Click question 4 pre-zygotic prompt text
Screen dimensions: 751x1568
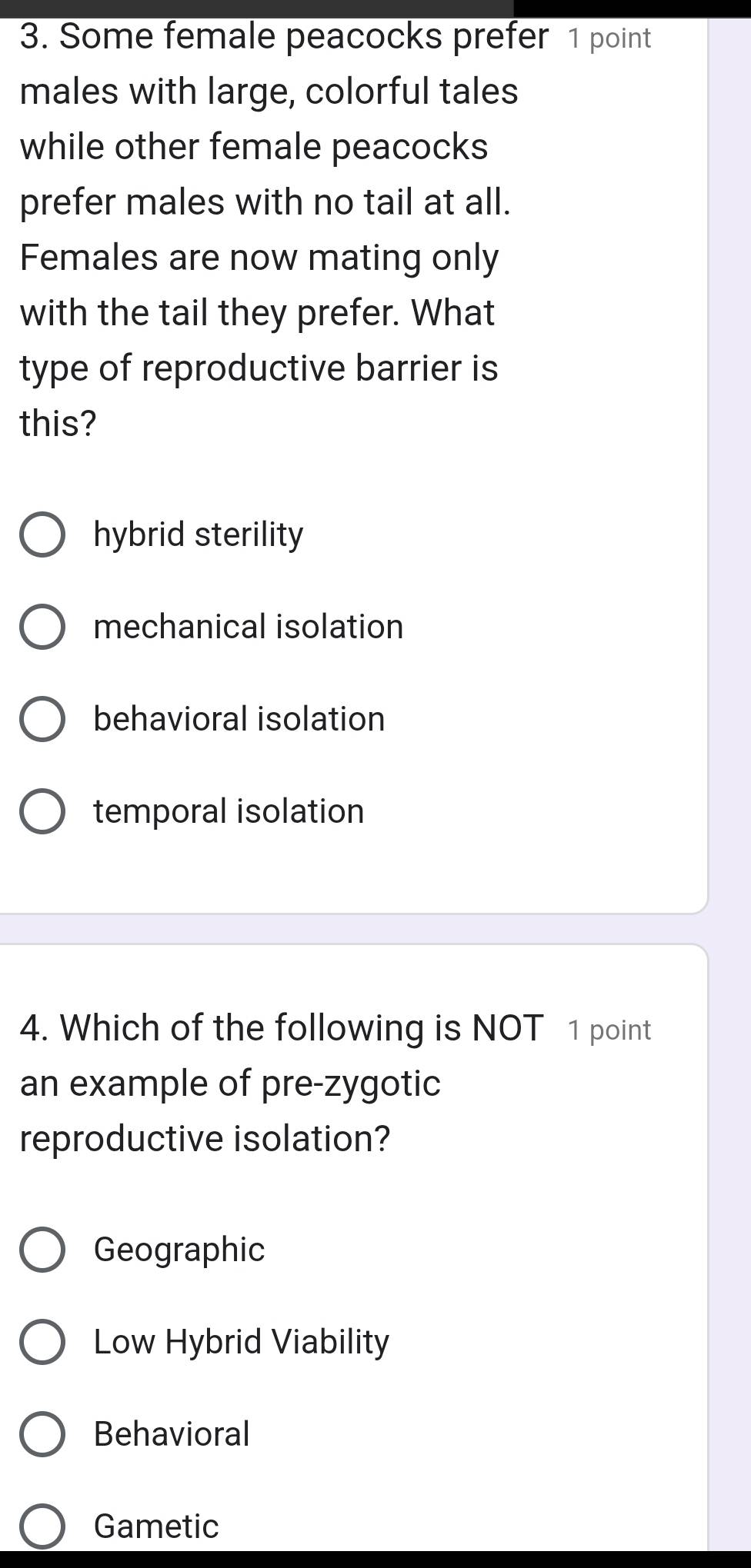282,1083
